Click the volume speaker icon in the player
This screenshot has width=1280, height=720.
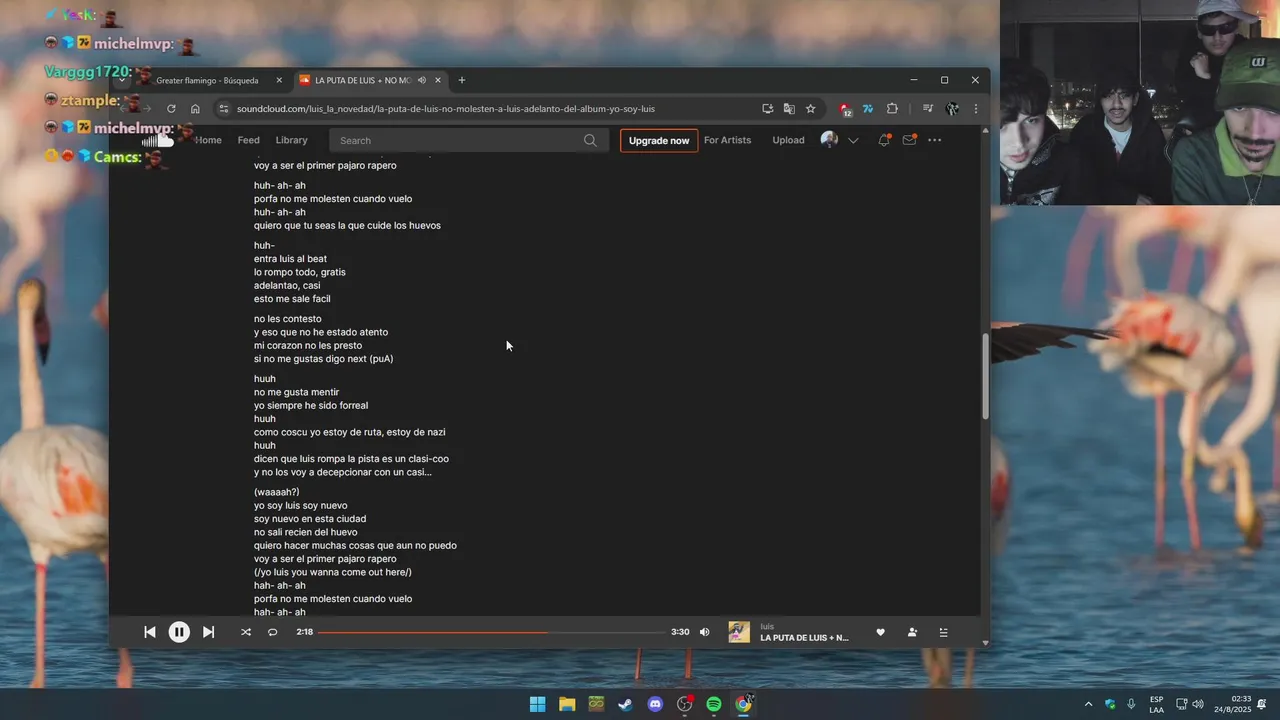704,632
